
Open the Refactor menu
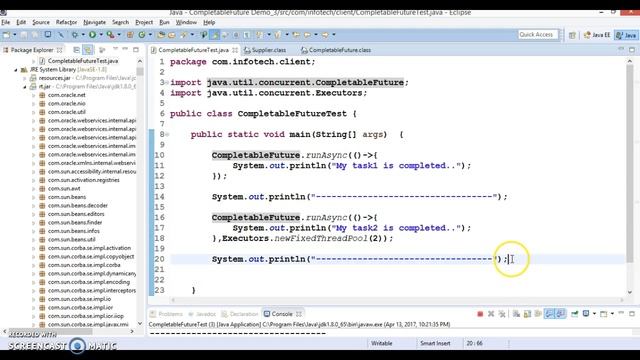pos(66,22)
